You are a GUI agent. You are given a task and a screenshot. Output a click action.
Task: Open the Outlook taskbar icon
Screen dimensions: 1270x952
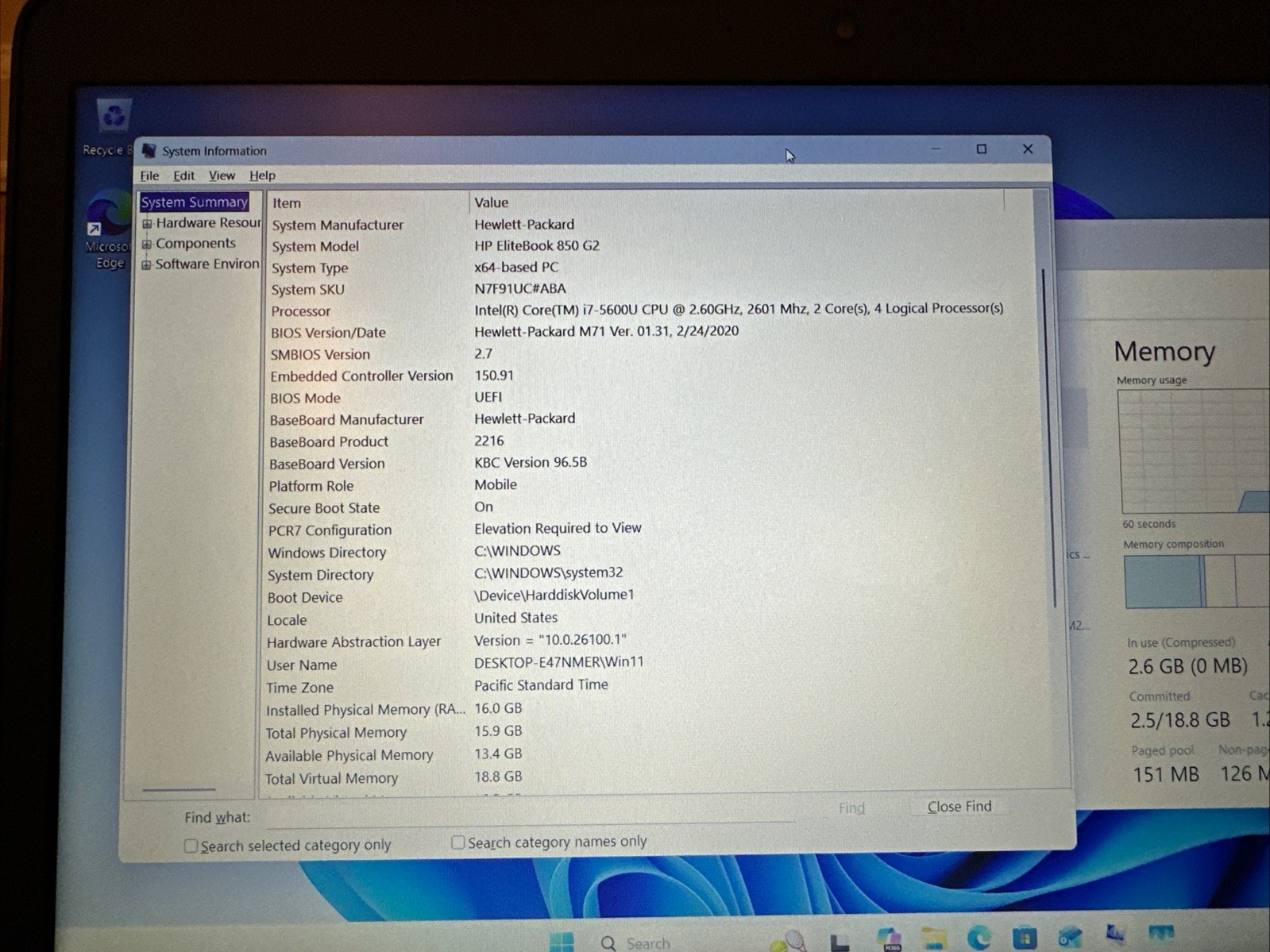pos(1070,937)
